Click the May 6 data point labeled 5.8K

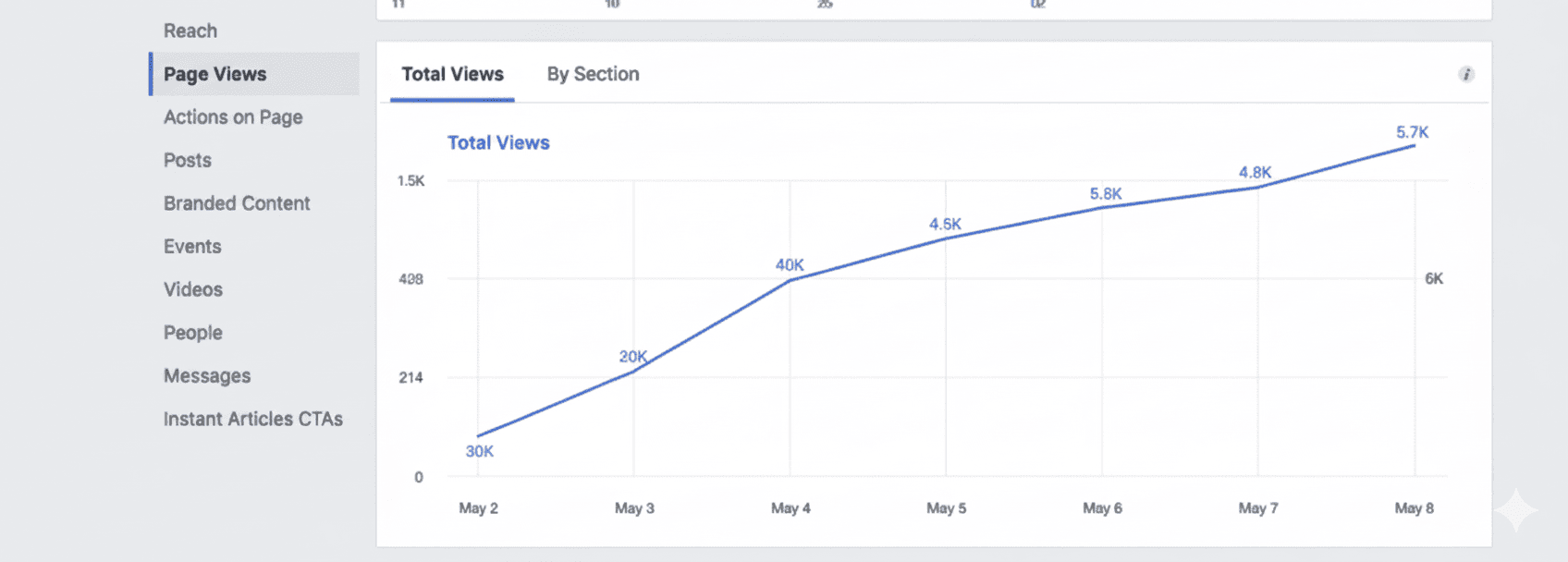point(1102,208)
